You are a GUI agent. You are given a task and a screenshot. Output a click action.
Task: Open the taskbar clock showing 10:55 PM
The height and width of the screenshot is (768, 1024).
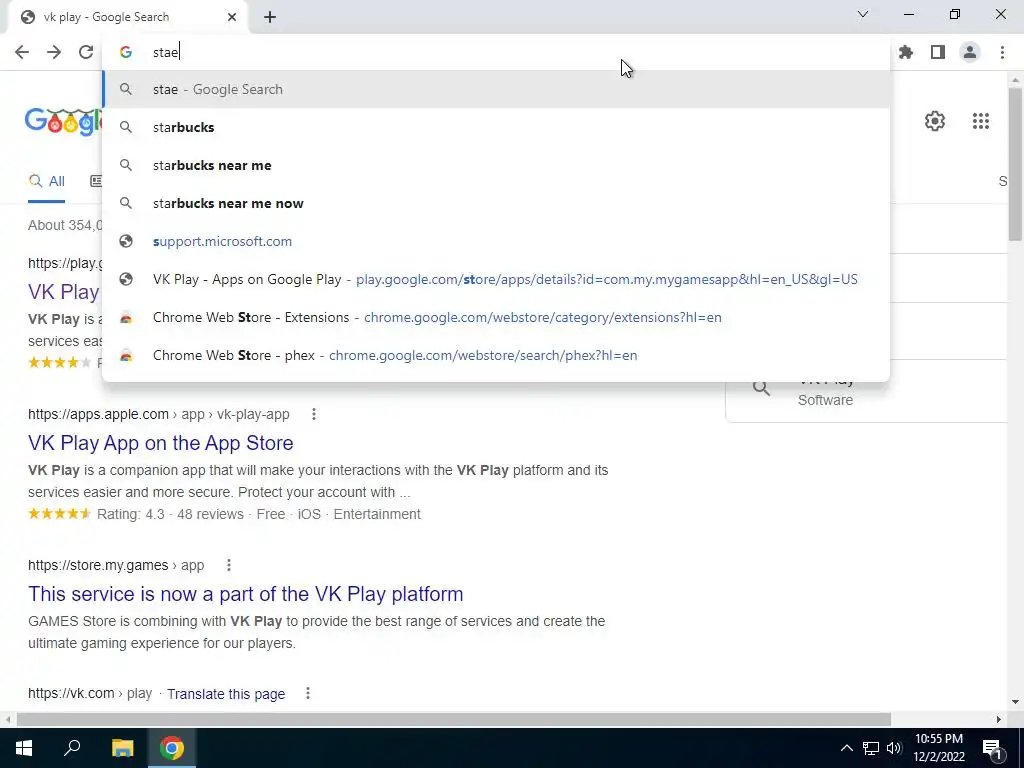(938, 748)
